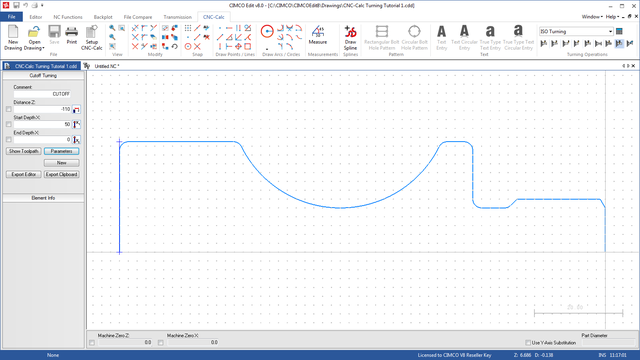Open the NC Functions tab
The image size is (640, 360).
pyautogui.click(x=68, y=17)
